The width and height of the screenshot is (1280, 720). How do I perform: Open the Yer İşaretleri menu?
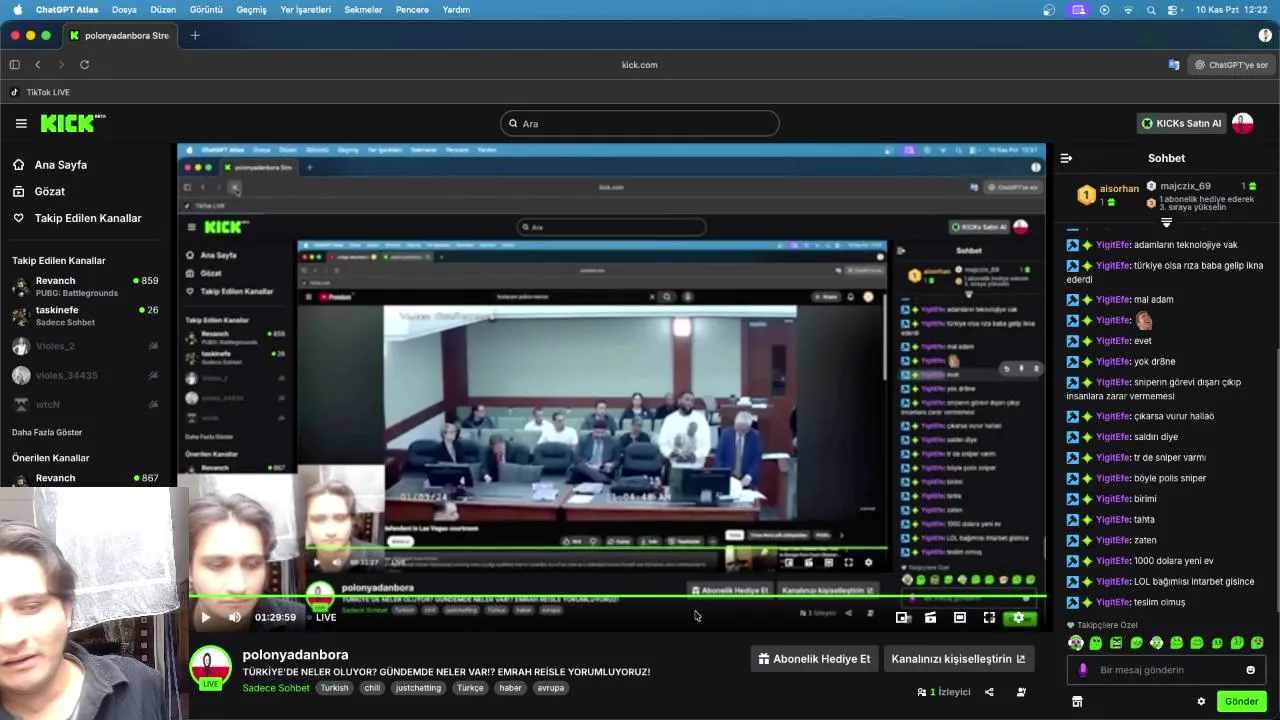click(305, 10)
